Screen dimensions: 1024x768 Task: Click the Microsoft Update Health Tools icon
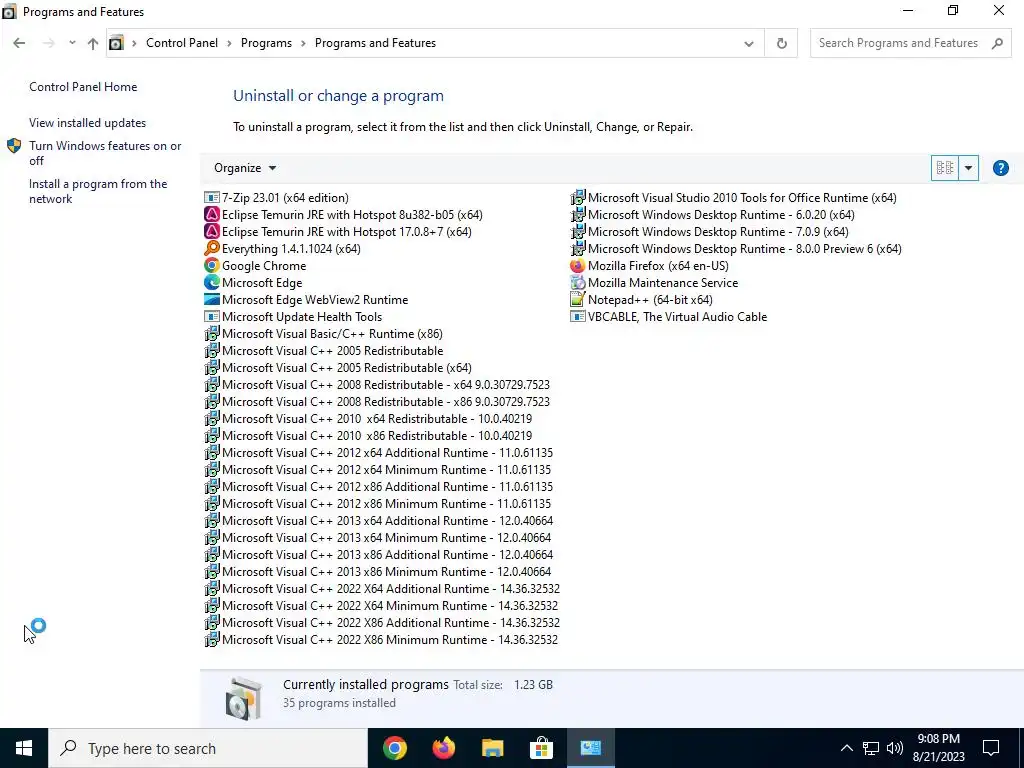(x=212, y=316)
